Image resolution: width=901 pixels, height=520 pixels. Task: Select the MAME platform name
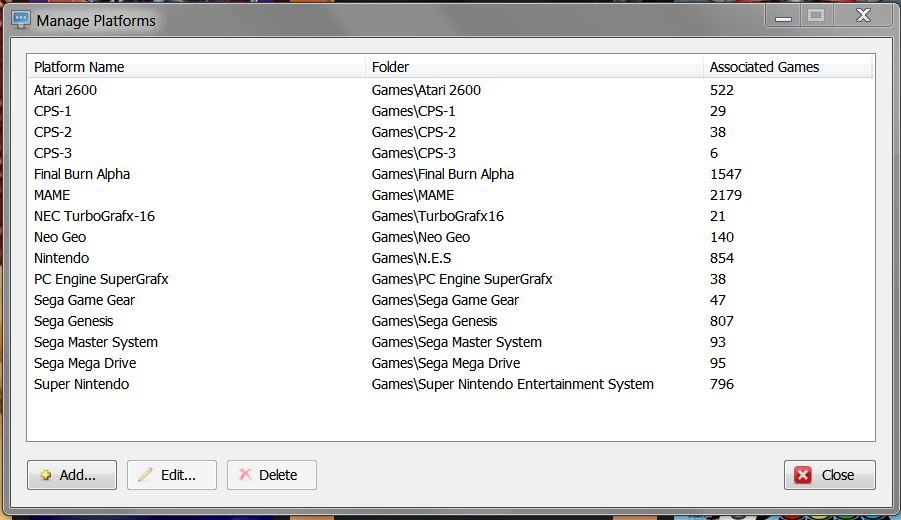point(52,195)
